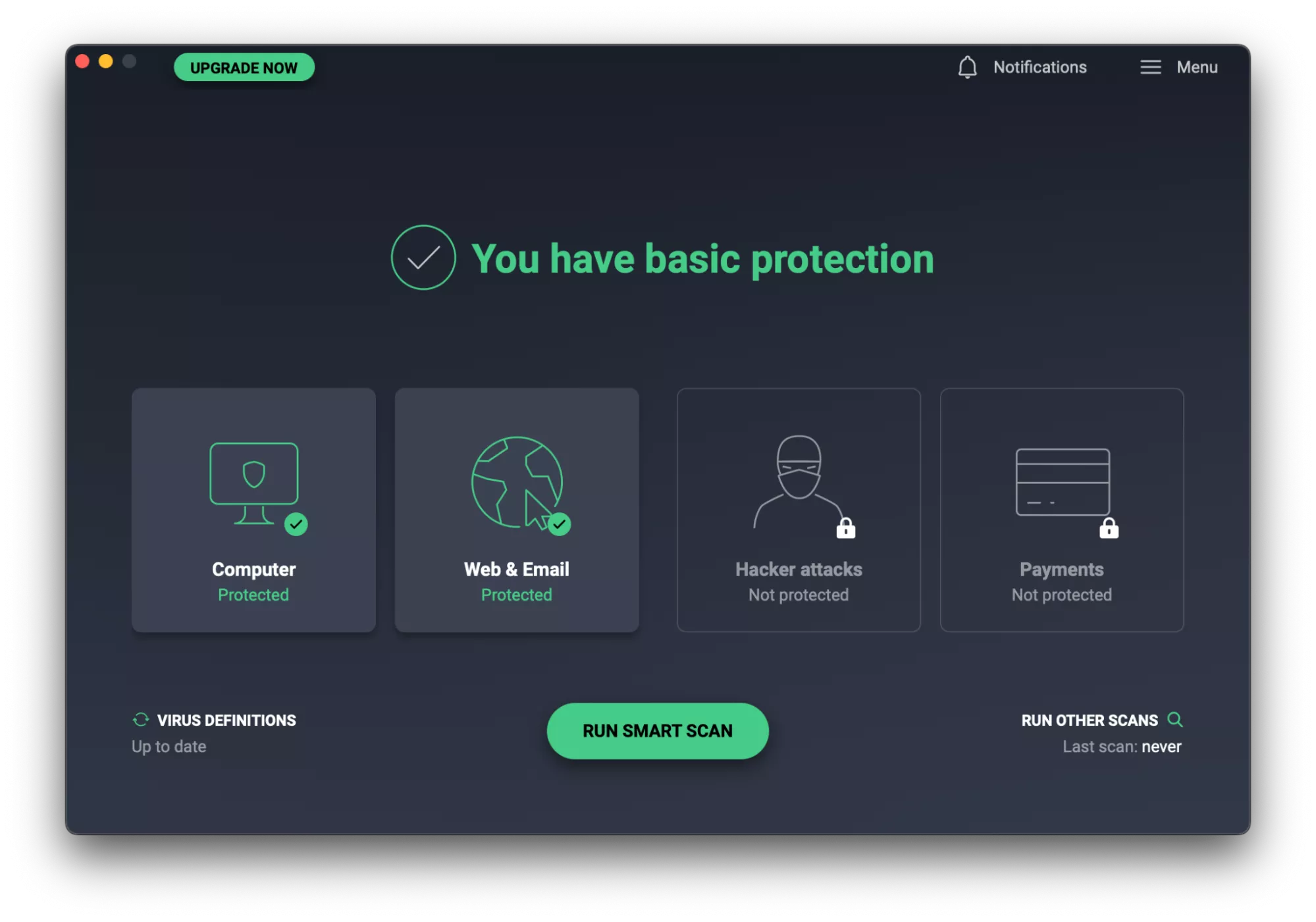Click the yellow minimize window button
1316x922 pixels.
click(105, 61)
